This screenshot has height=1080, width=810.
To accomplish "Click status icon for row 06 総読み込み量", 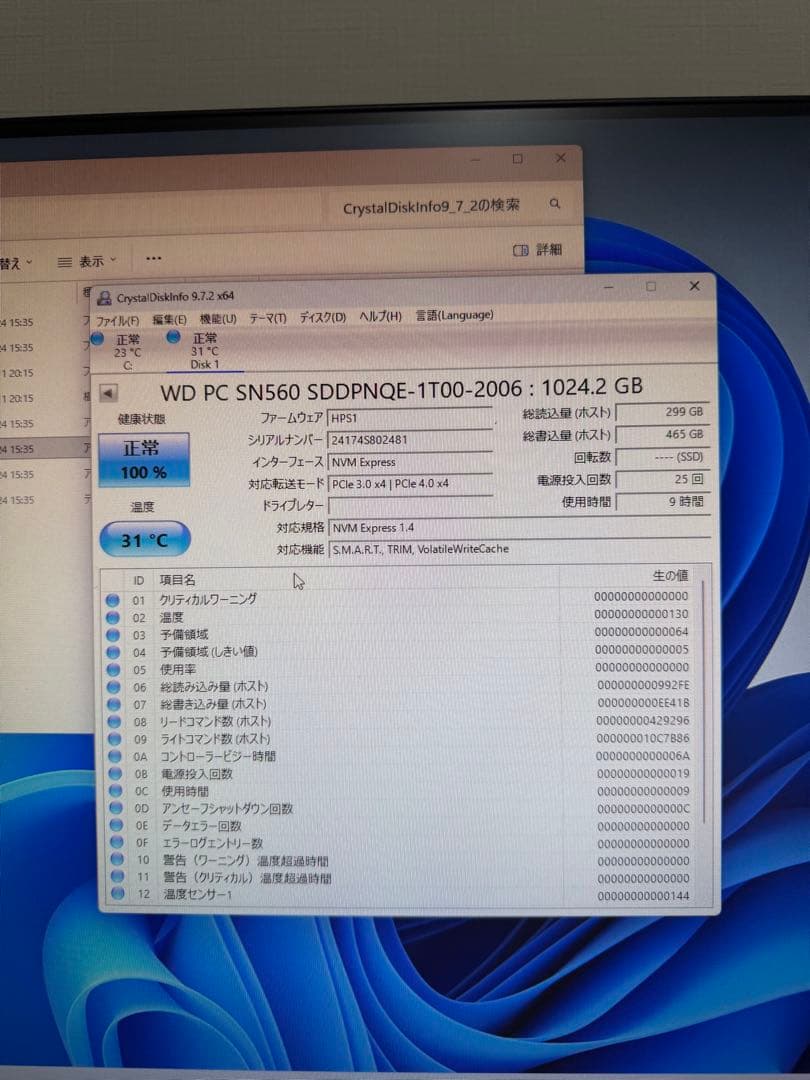I will click(x=114, y=687).
